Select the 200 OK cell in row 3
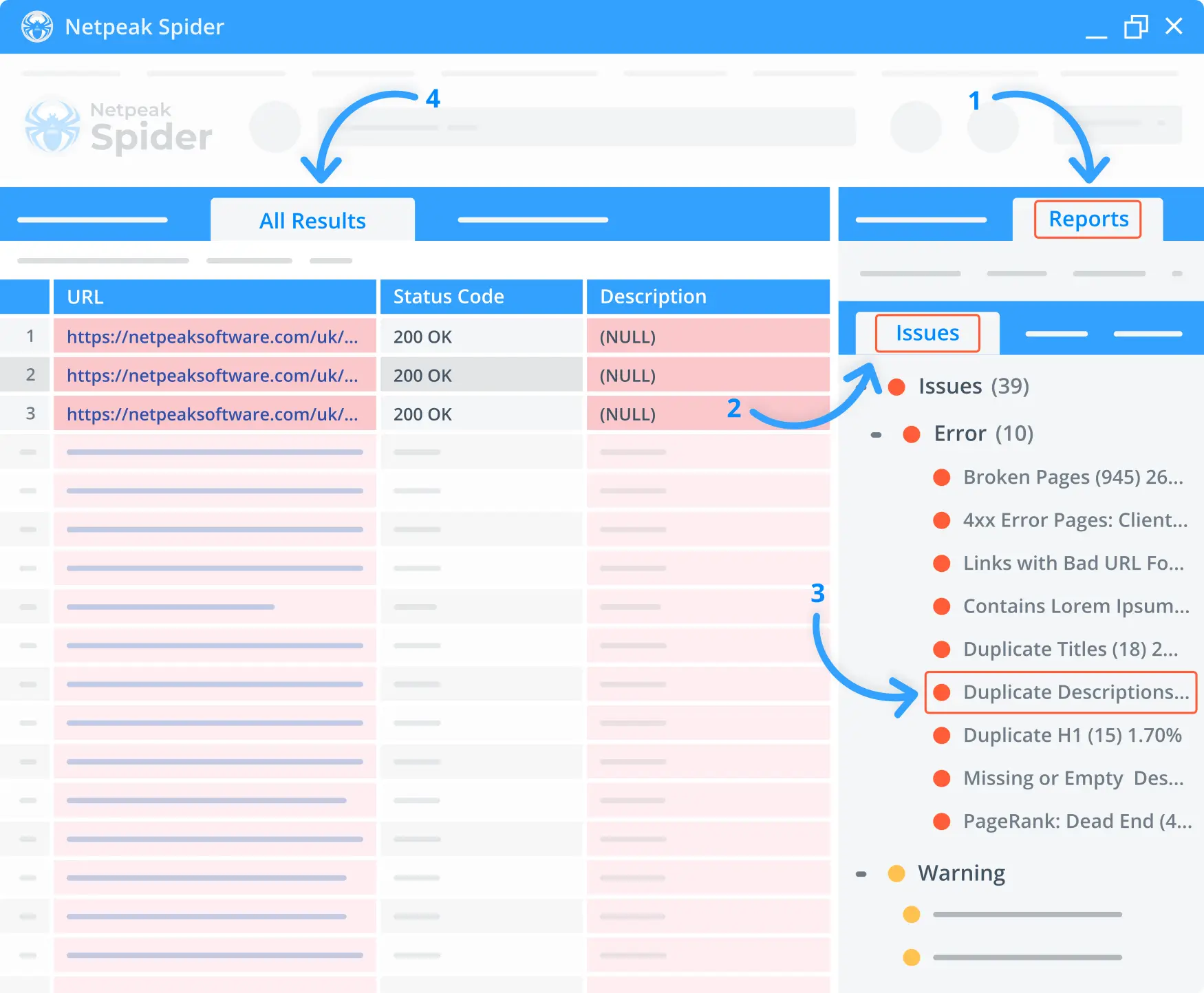The image size is (1204, 993). pyautogui.click(x=482, y=413)
